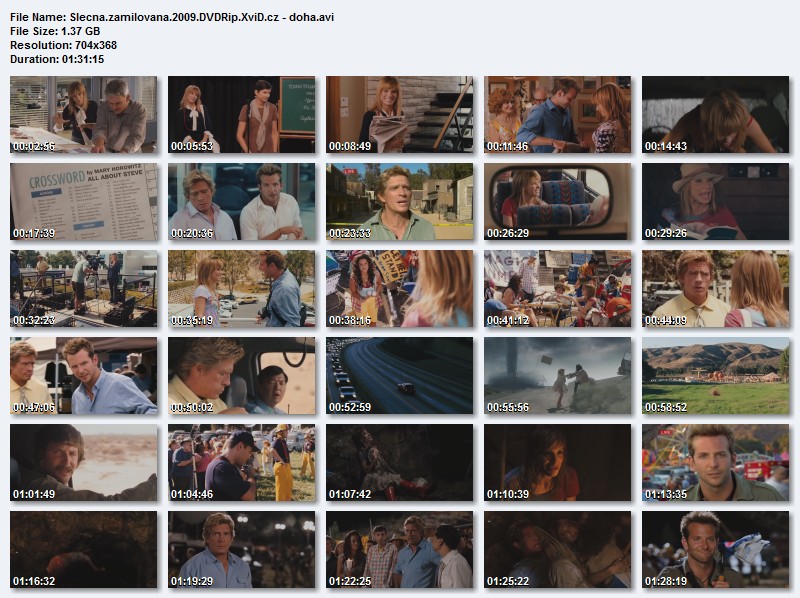
Task: Choose the side mirror reflection thumbnail at 00:26:29
Action: click(x=557, y=201)
